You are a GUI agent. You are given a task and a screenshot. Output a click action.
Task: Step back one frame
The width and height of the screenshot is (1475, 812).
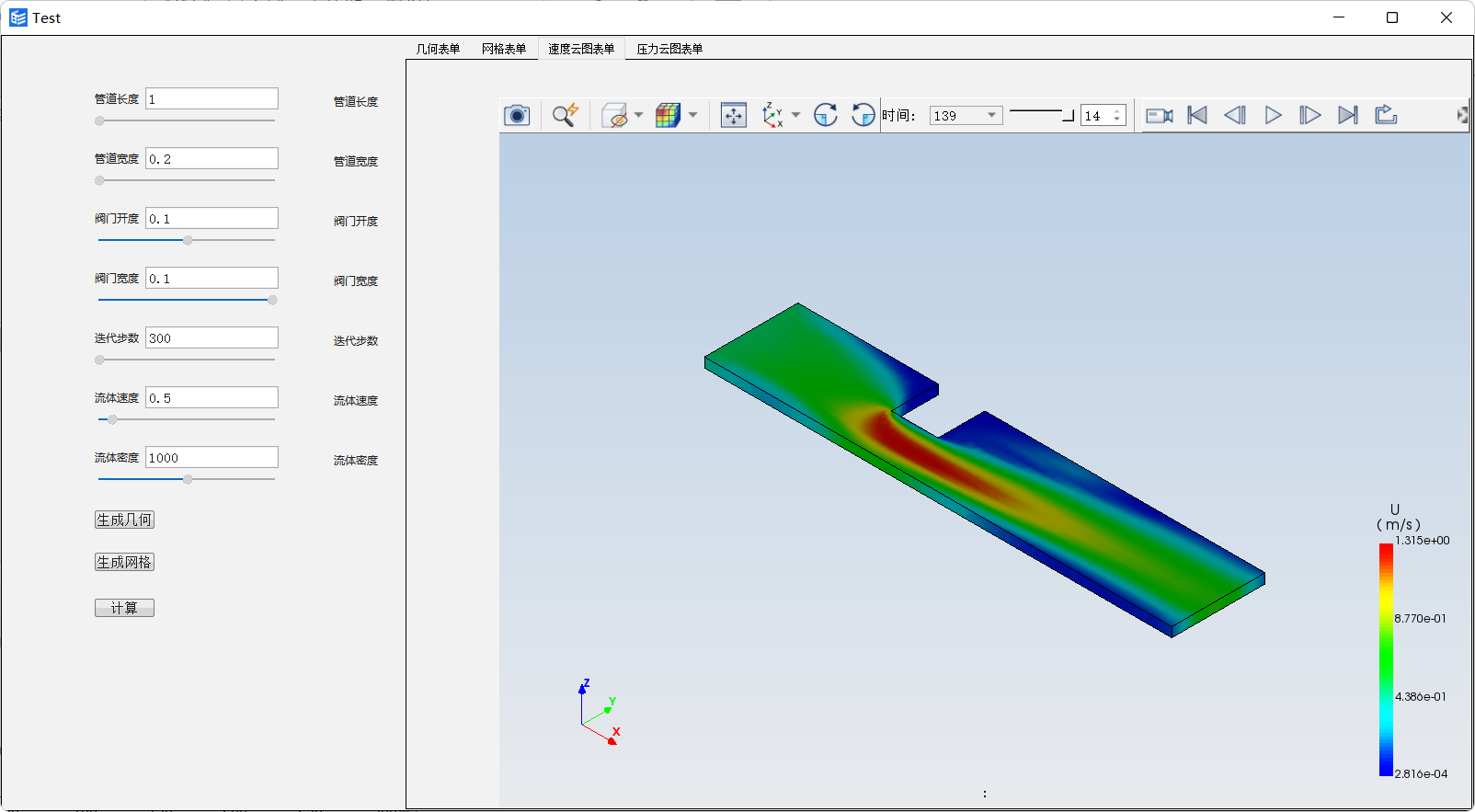click(1235, 115)
